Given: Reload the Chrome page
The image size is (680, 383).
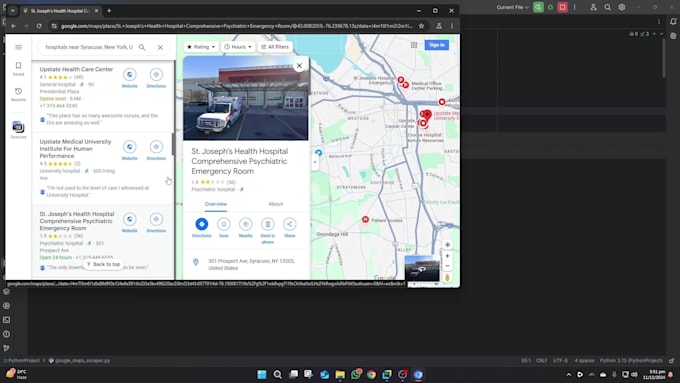Looking at the screenshot, I should pyautogui.click(x=39, y=26).
